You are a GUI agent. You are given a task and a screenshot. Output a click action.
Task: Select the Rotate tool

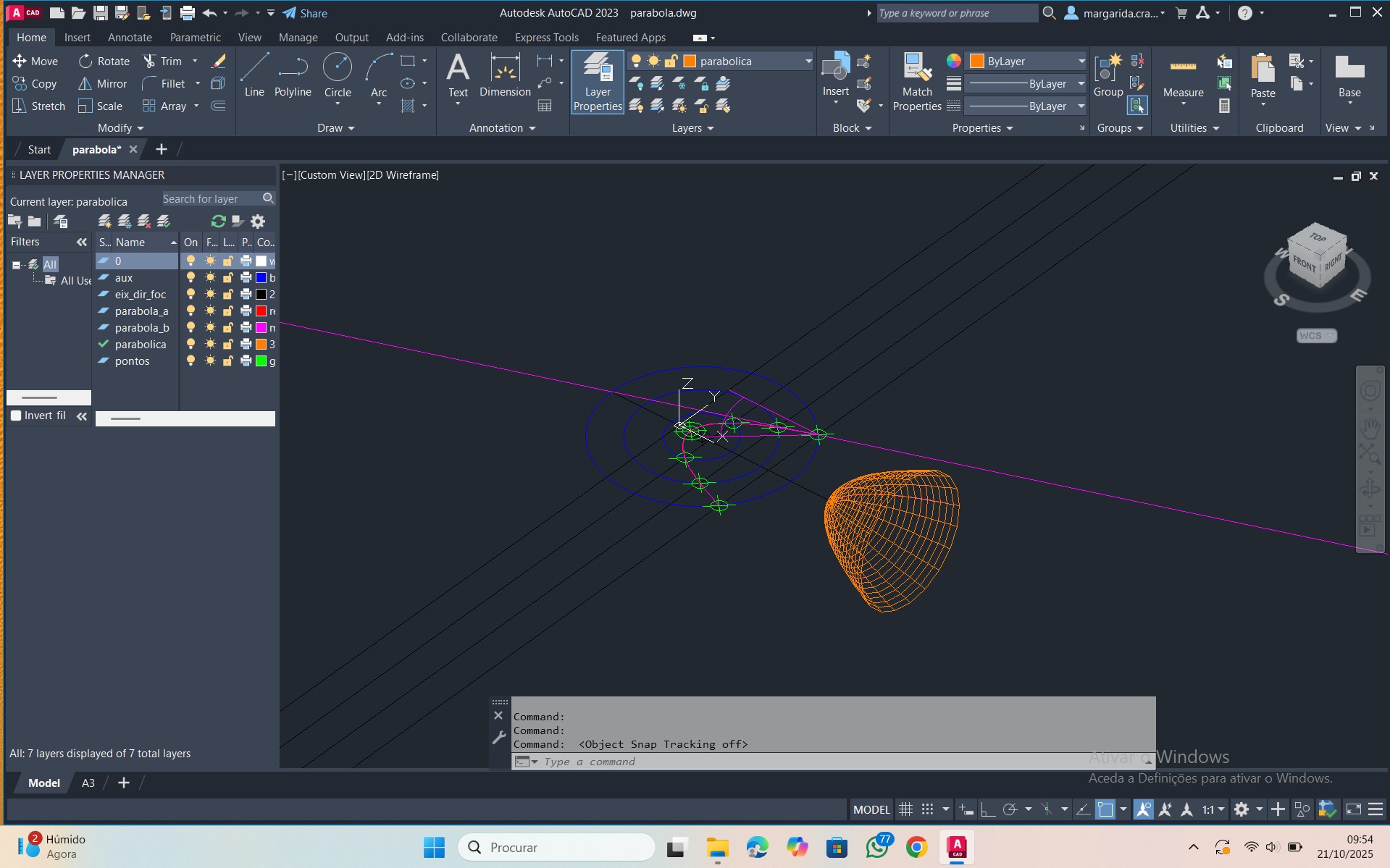click(104, 62)
